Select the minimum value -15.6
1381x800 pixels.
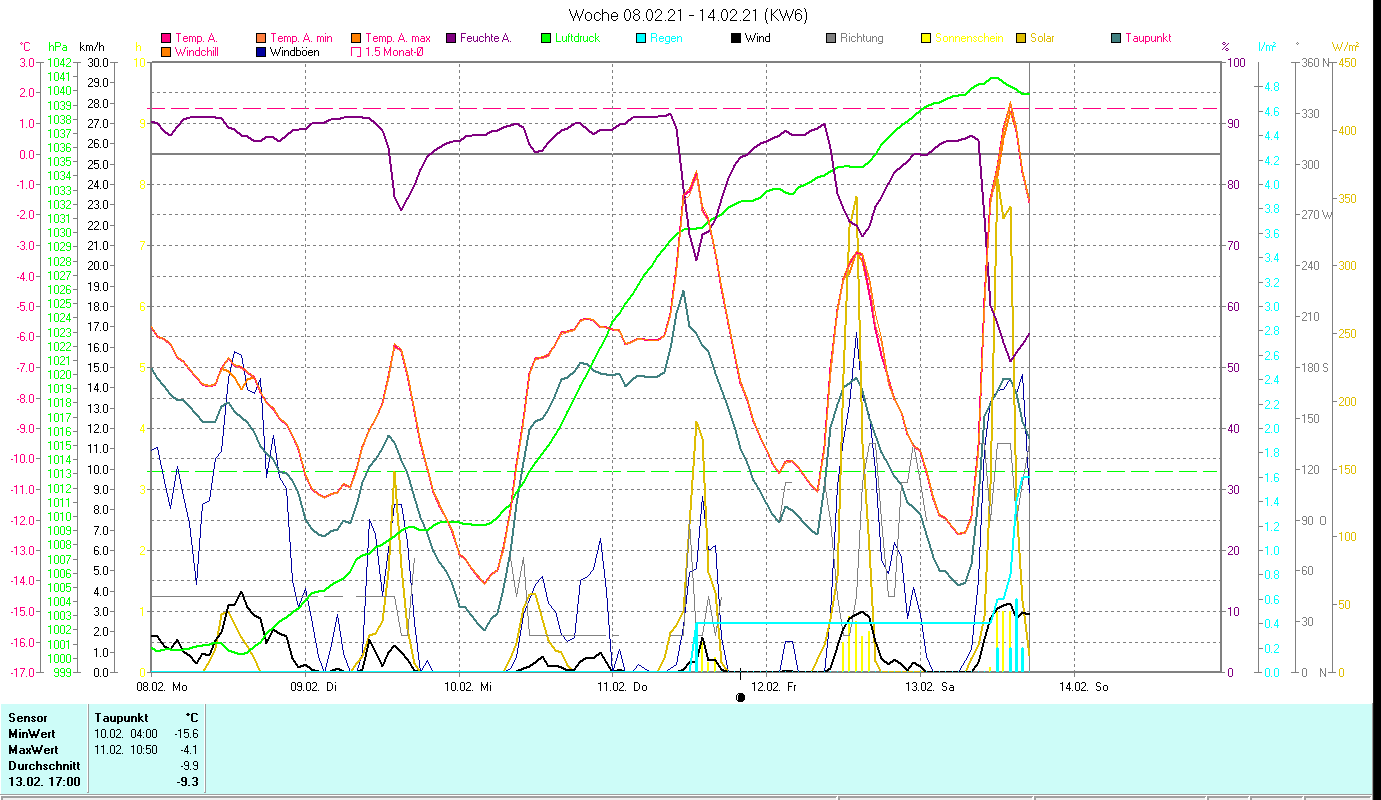click(x=186, y=734)
